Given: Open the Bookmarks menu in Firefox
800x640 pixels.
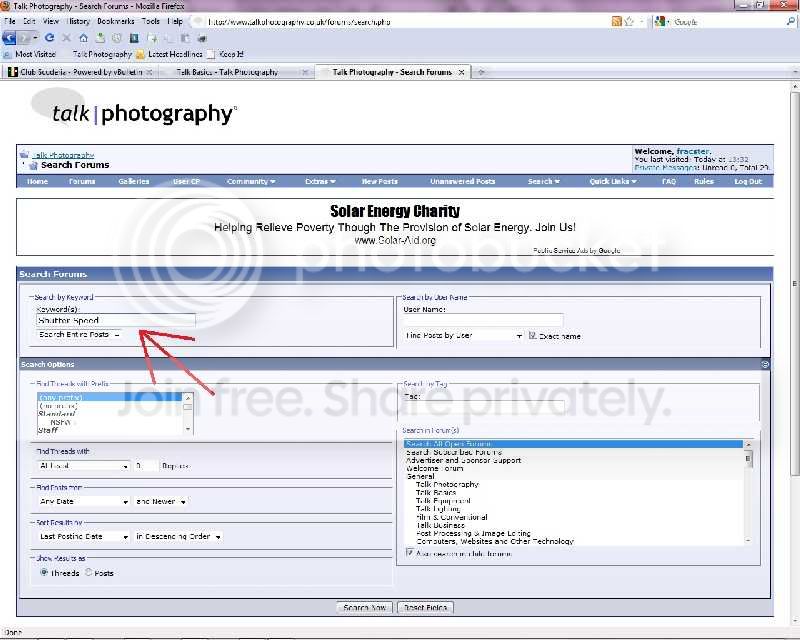Looking at the screenshot, I should click(x=115, y=21).
